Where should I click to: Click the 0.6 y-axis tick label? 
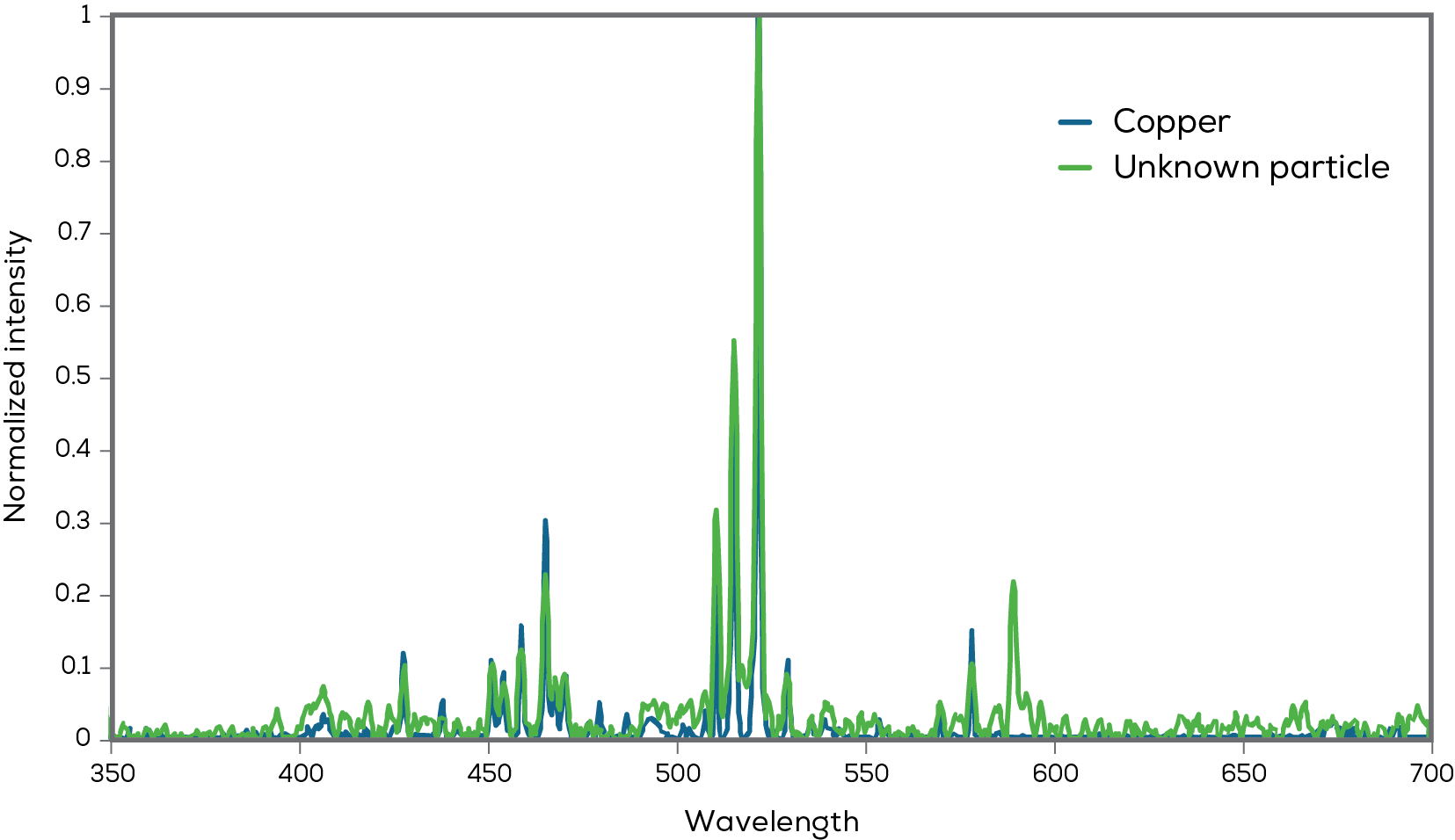point(73,305)
